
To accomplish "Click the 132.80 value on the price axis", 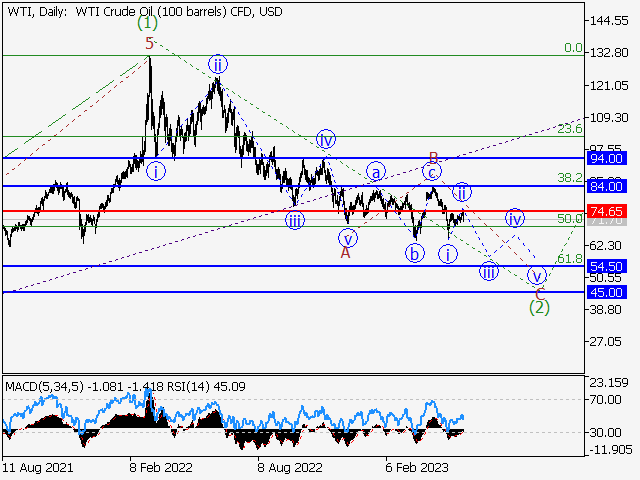I will 609,52.
